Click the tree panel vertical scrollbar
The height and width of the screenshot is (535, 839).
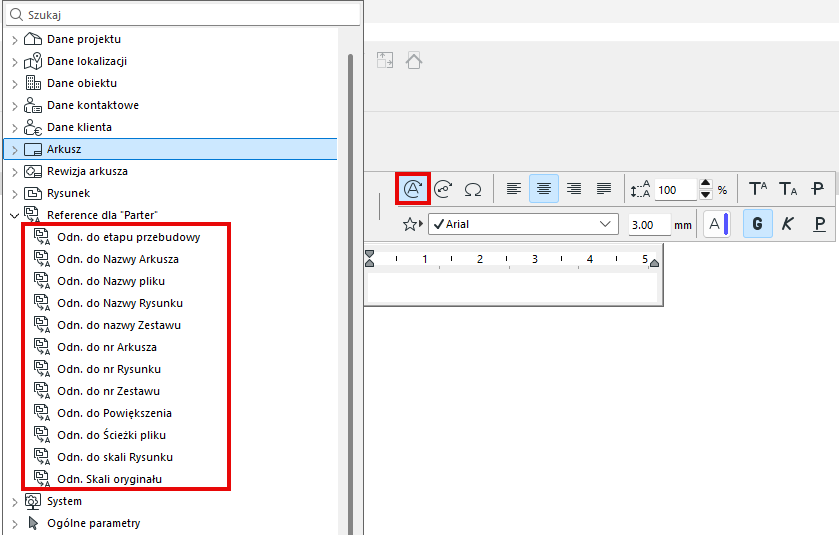[350, 293]
